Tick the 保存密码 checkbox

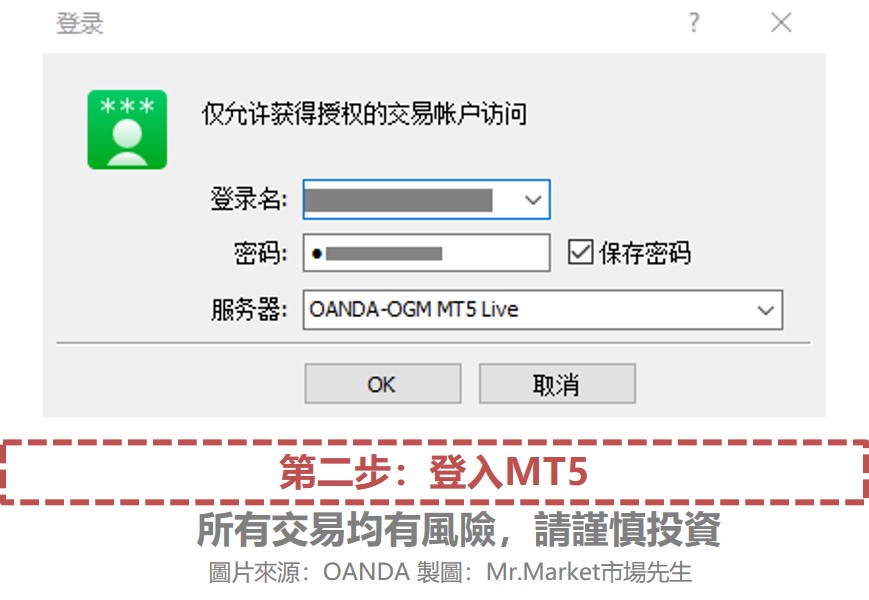click(580, 252)
